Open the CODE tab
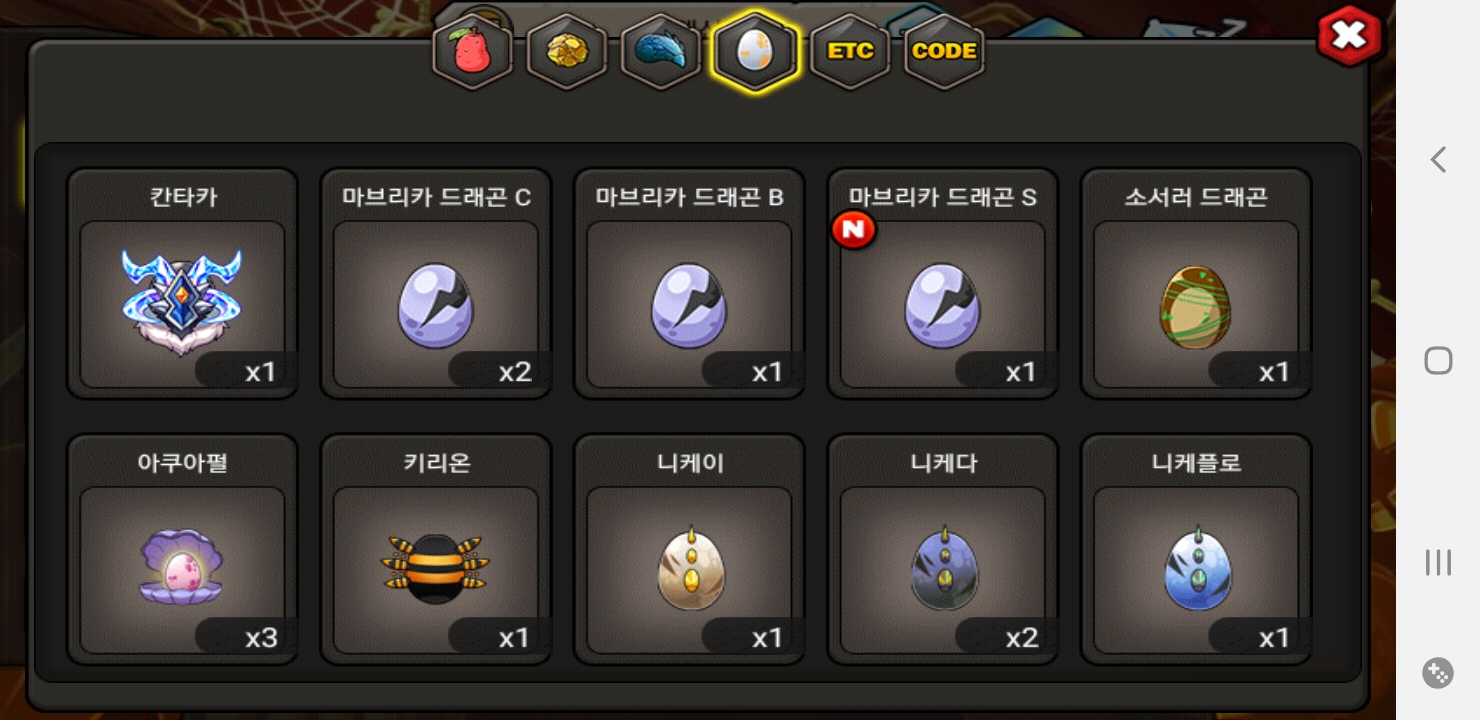The height and width of the screenshot is (720, 1480). click(x=944, y=52)
